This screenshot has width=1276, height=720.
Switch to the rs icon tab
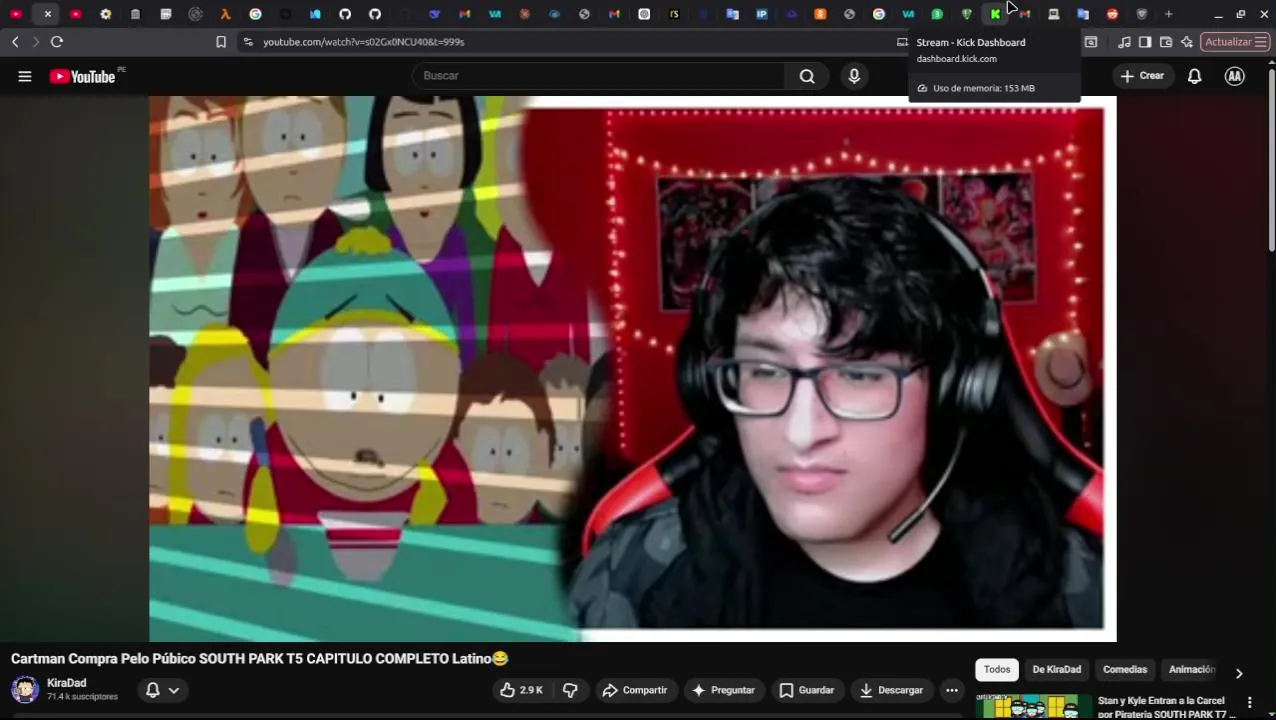(674, 14)
